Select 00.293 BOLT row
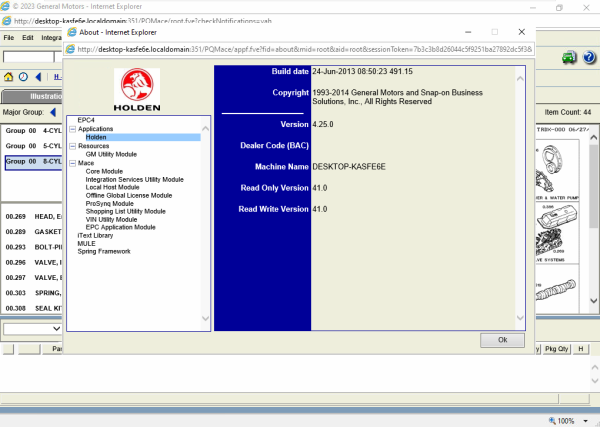The height and width of the screenshot is (427, 600). coord(33,247)
